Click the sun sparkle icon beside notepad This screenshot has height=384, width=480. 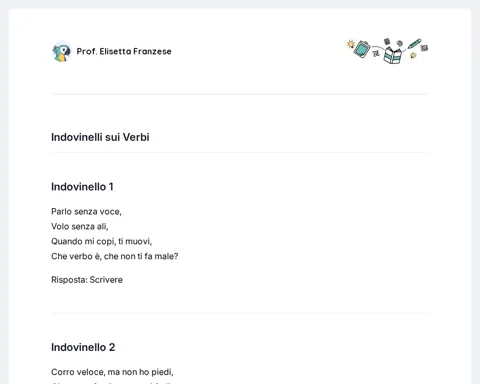click(350, 44)
